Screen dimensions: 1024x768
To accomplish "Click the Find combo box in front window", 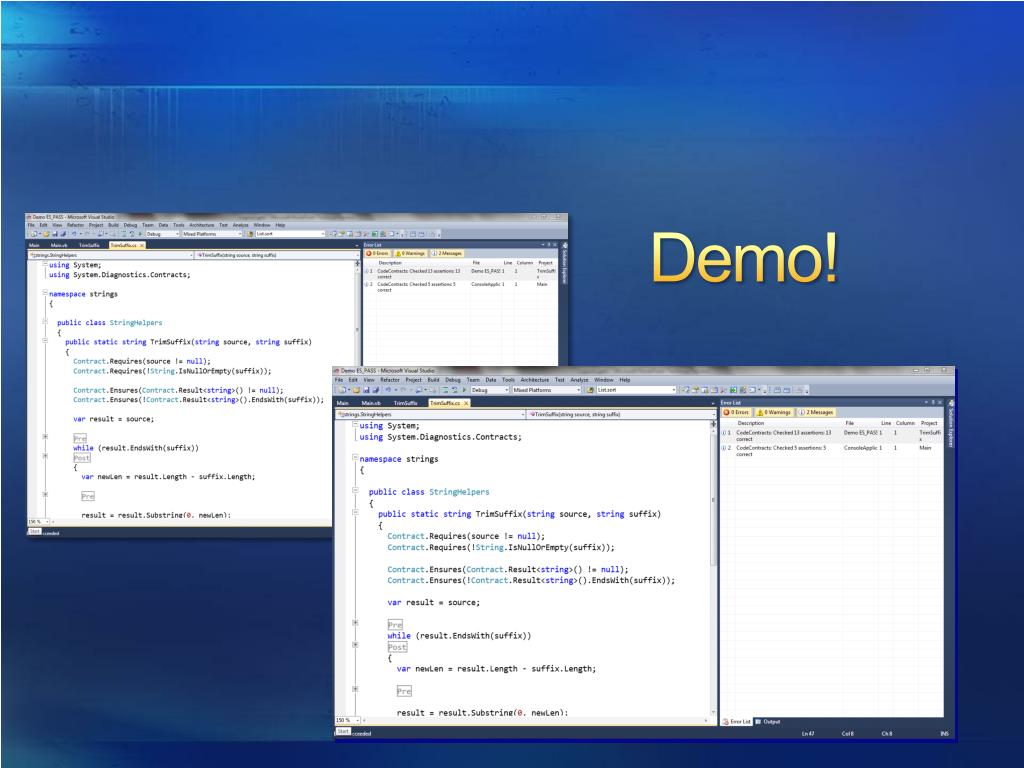I will (636, 390).
